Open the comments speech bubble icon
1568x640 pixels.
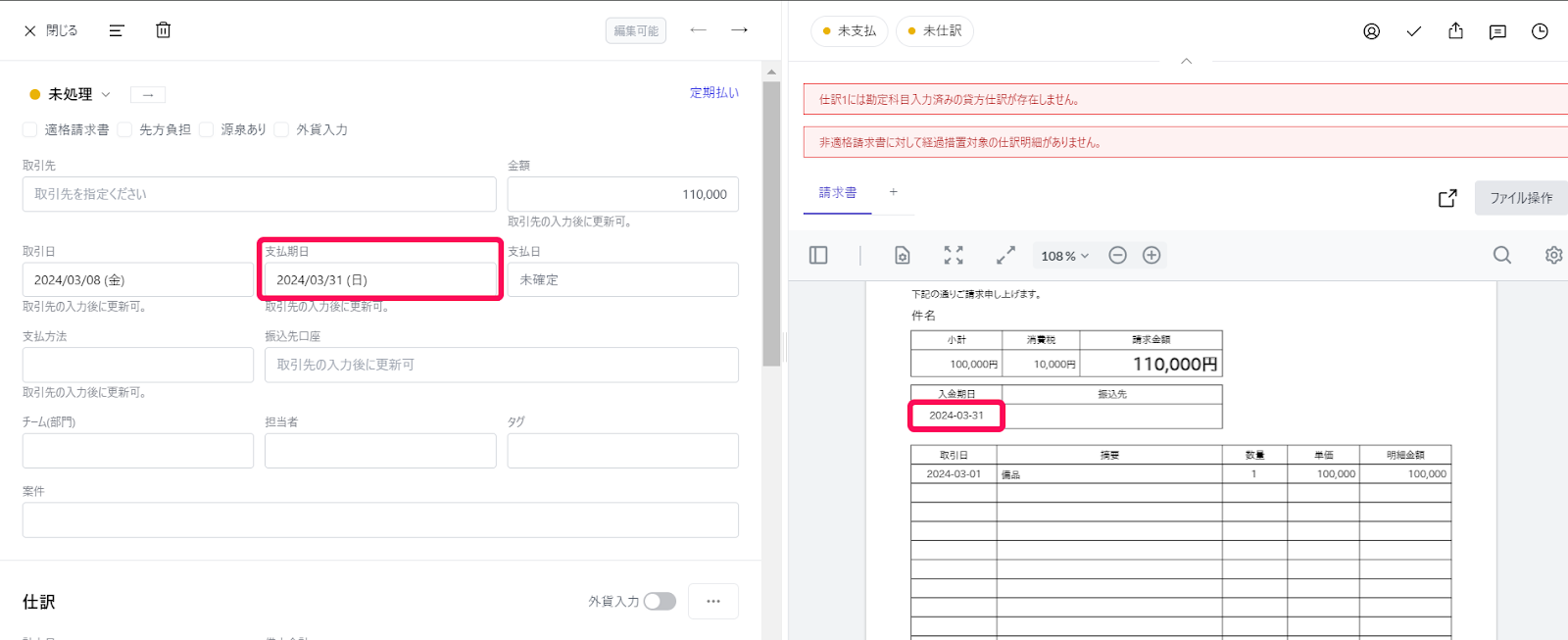pos(1497,31)
